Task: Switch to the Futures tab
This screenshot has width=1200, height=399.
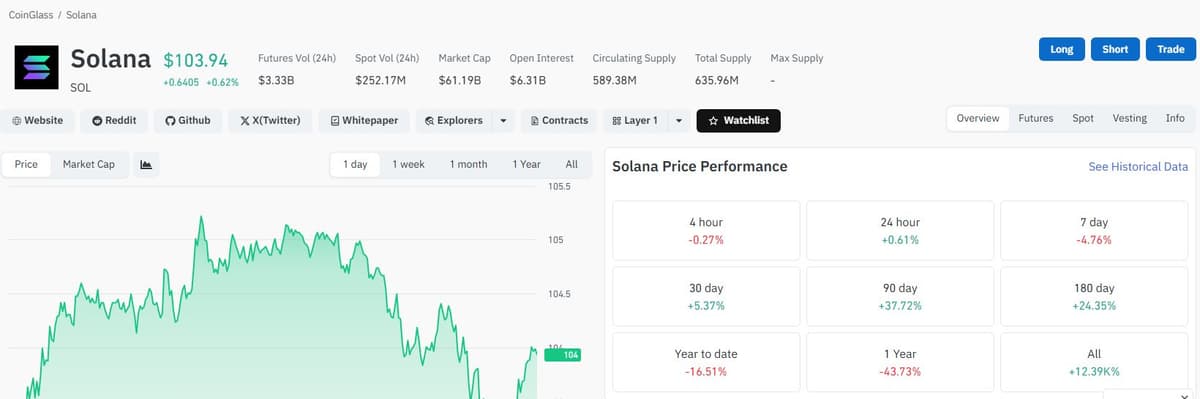Action: (x=1035, y=118)
